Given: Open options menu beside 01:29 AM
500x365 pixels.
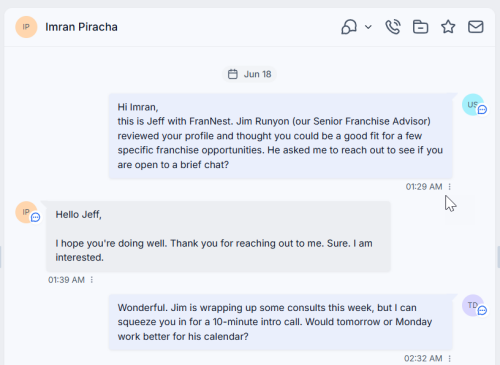Looking at the screenshot, I should click(x=450, y=187).
